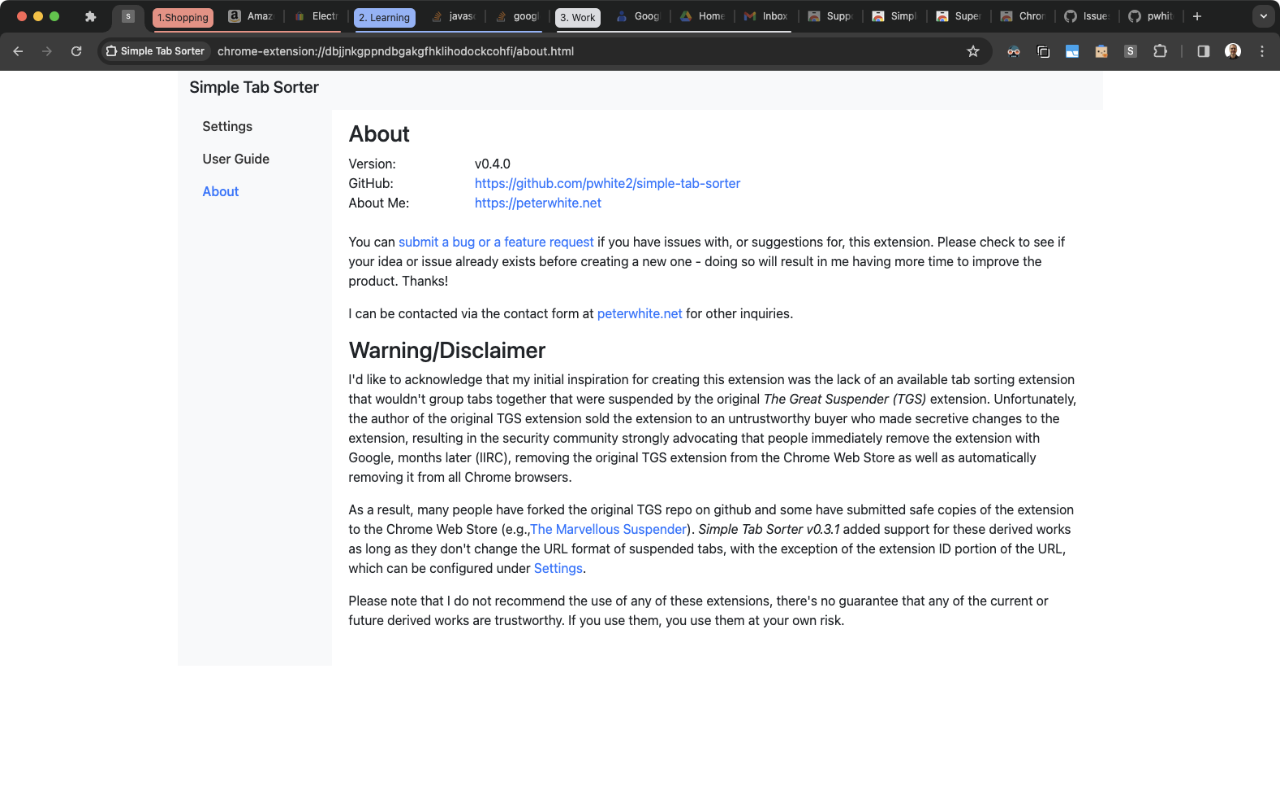Image resolution: width=1280 pixels, height=800 pixels.
Task: Open the Chrome three-dot menu
Action: [1260, 51]
